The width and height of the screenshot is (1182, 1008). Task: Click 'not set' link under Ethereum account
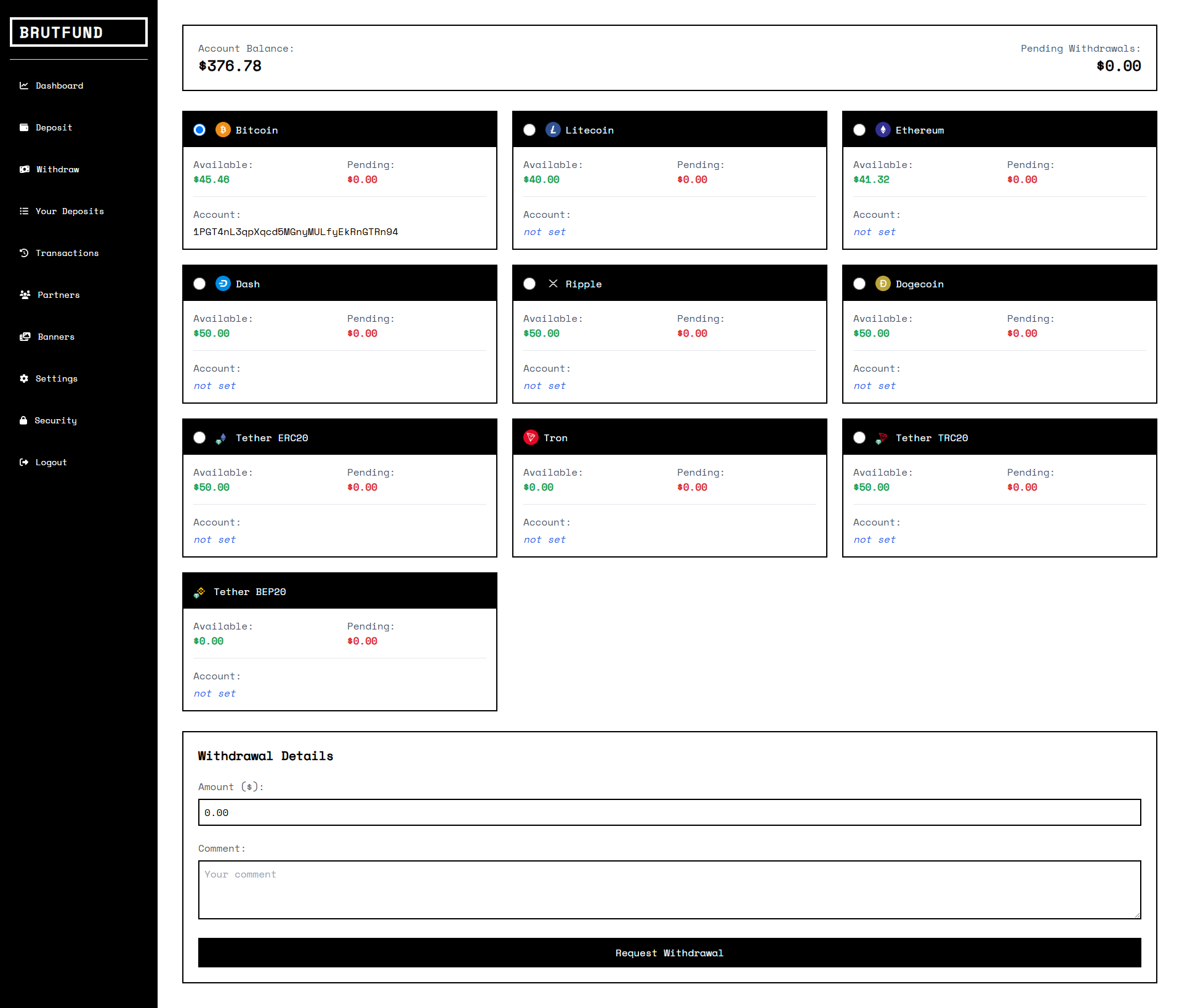pos(874,232)
